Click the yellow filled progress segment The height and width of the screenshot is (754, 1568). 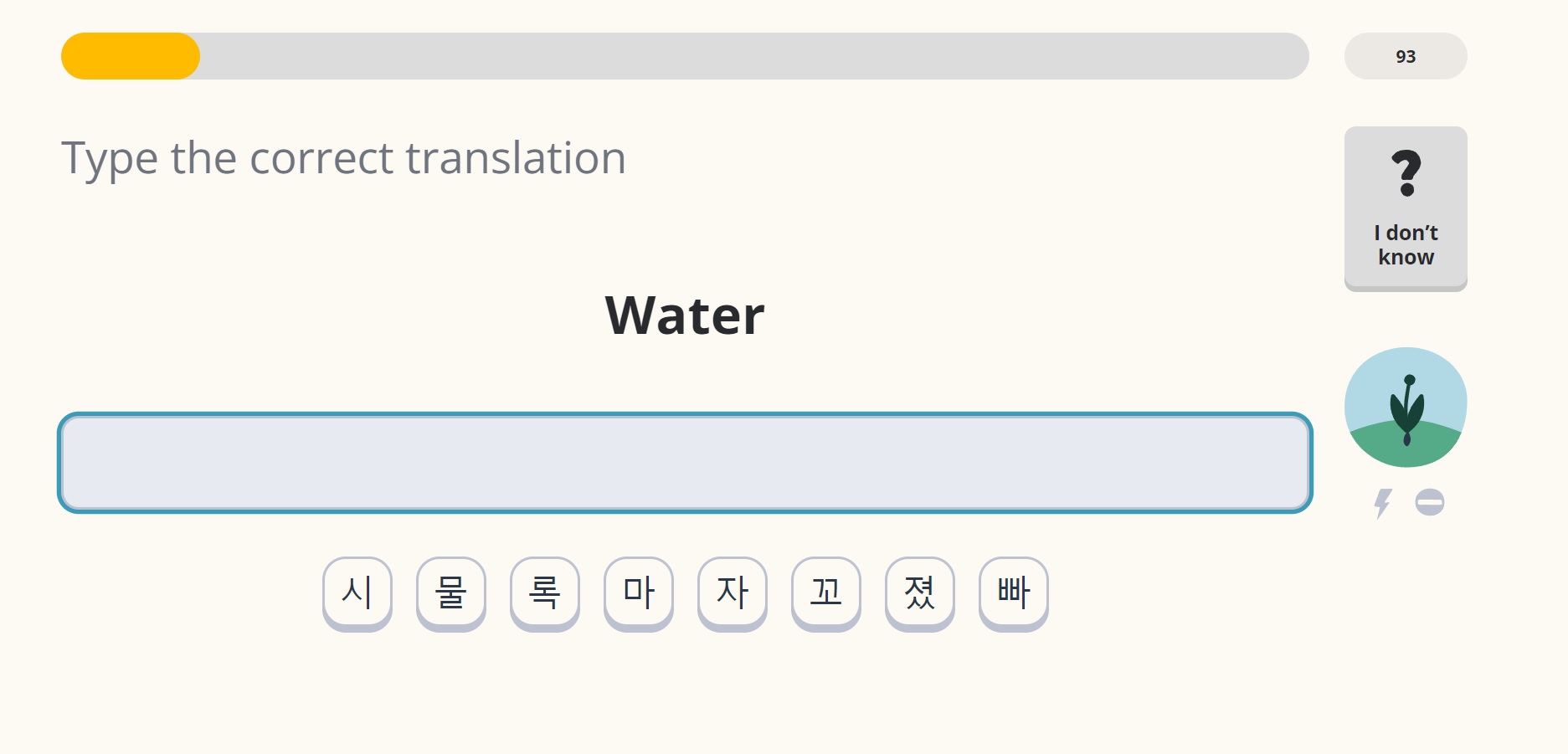(131, 56)
